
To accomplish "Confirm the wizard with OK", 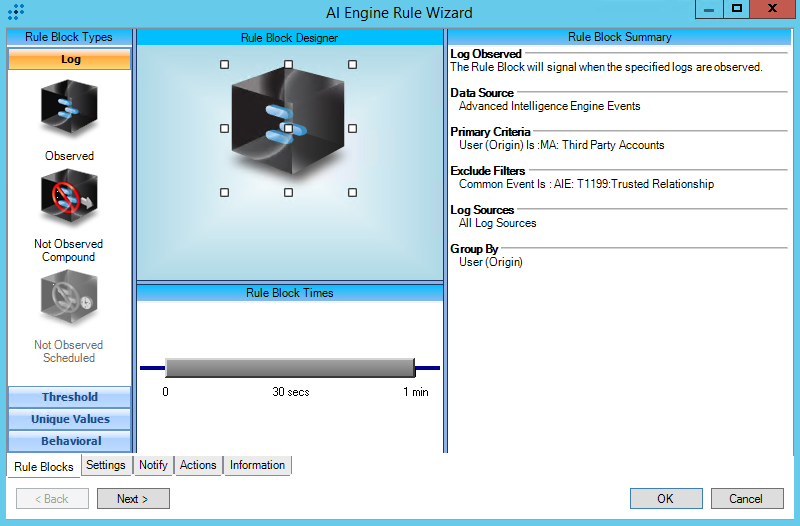I will 665,498.
